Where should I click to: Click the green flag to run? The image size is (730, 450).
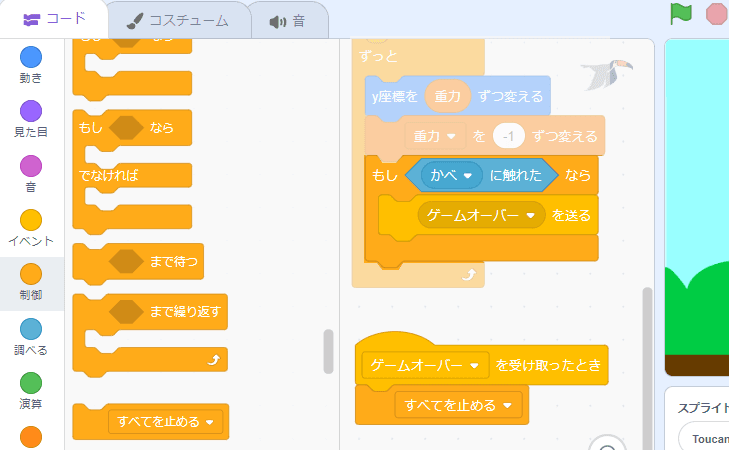(681, 14)
